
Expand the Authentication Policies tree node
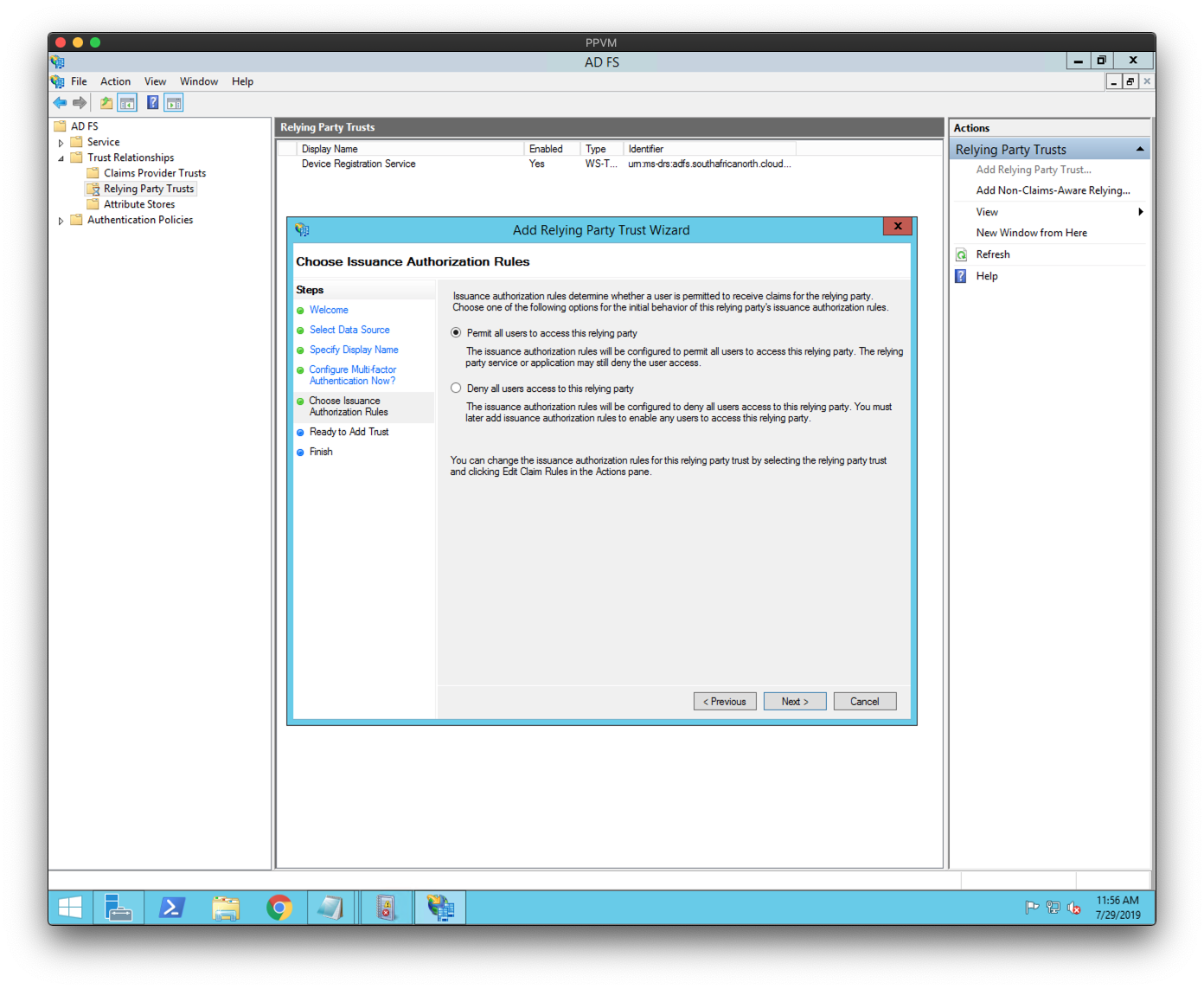tap(61, 221)
